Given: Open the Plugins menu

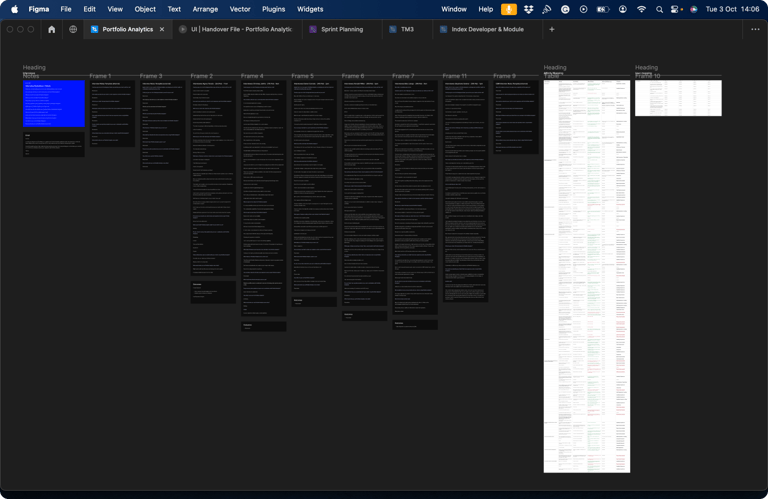Looking at the screenshot, I should [273, 9].
